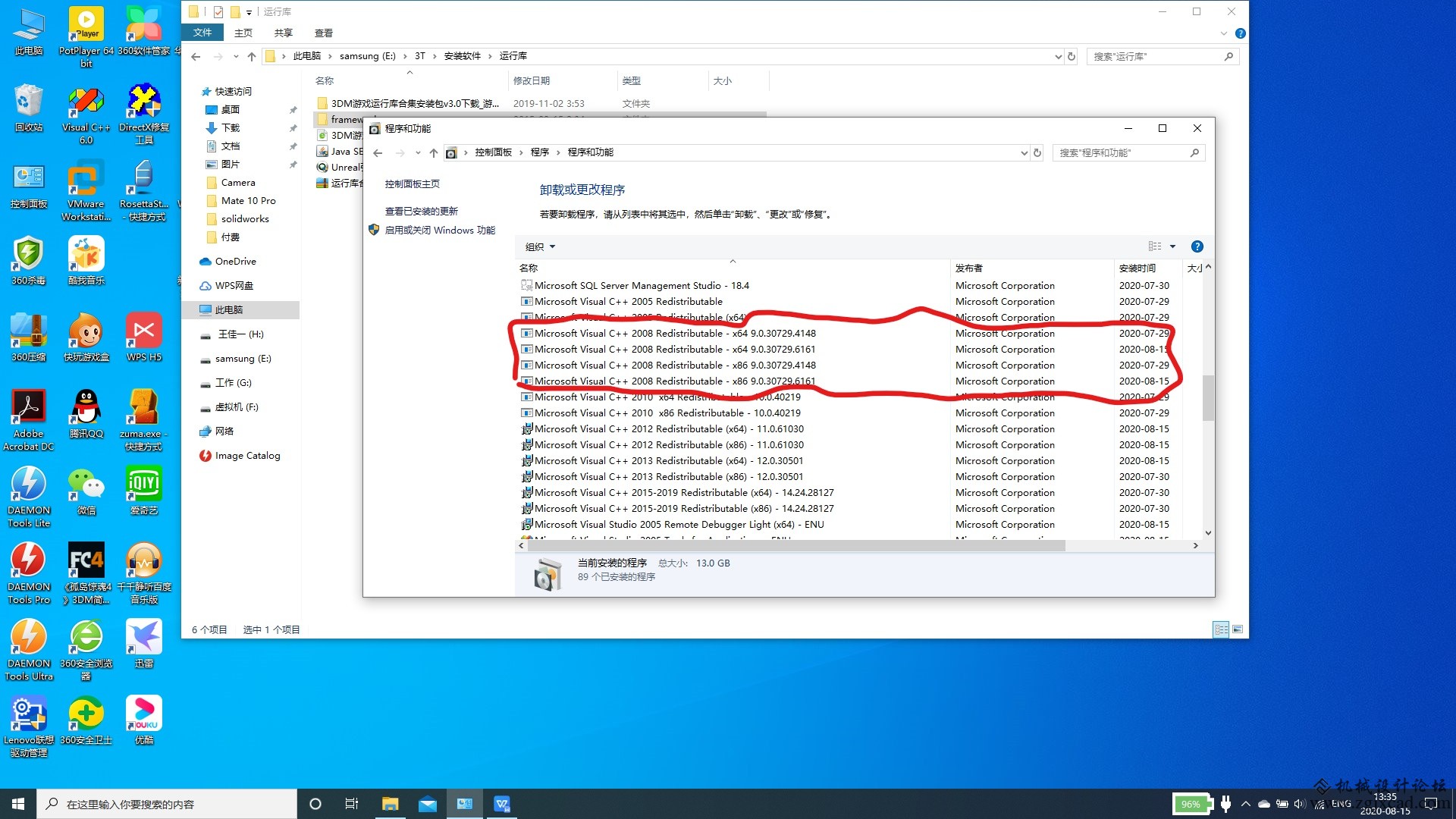The image size is (1456, 819).
Task: Sort programs by 安装时间 column header
Action: click(x=1148, y=268)
